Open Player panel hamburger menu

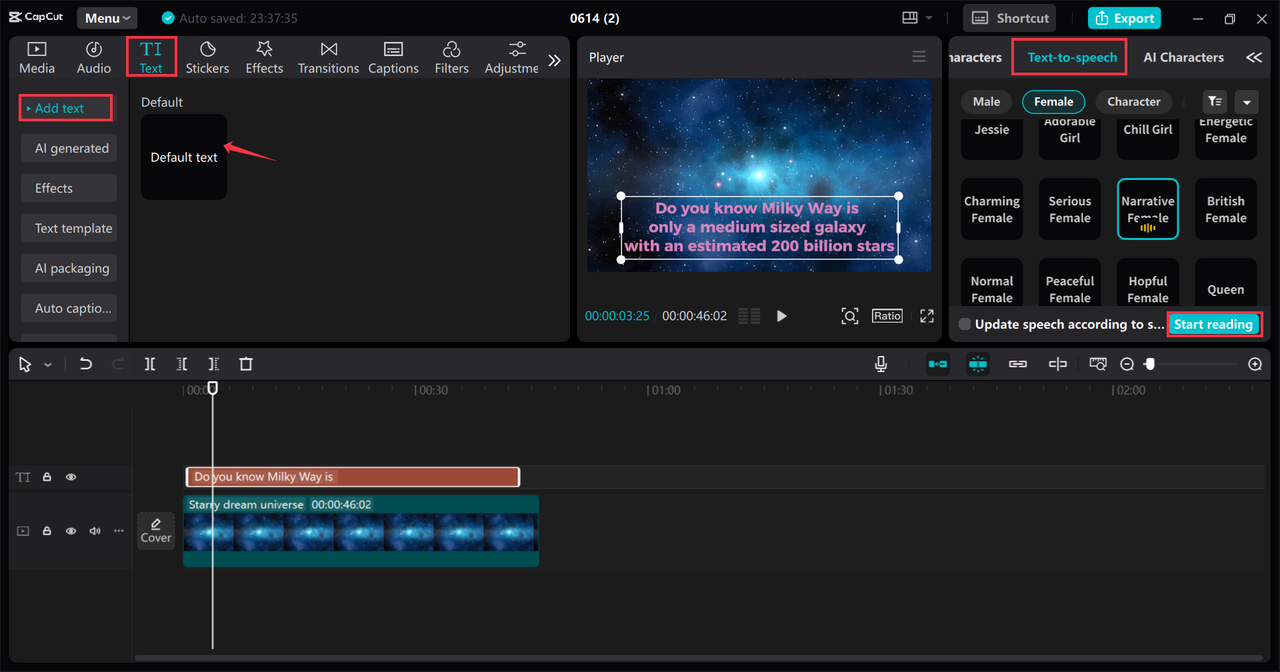919,57
